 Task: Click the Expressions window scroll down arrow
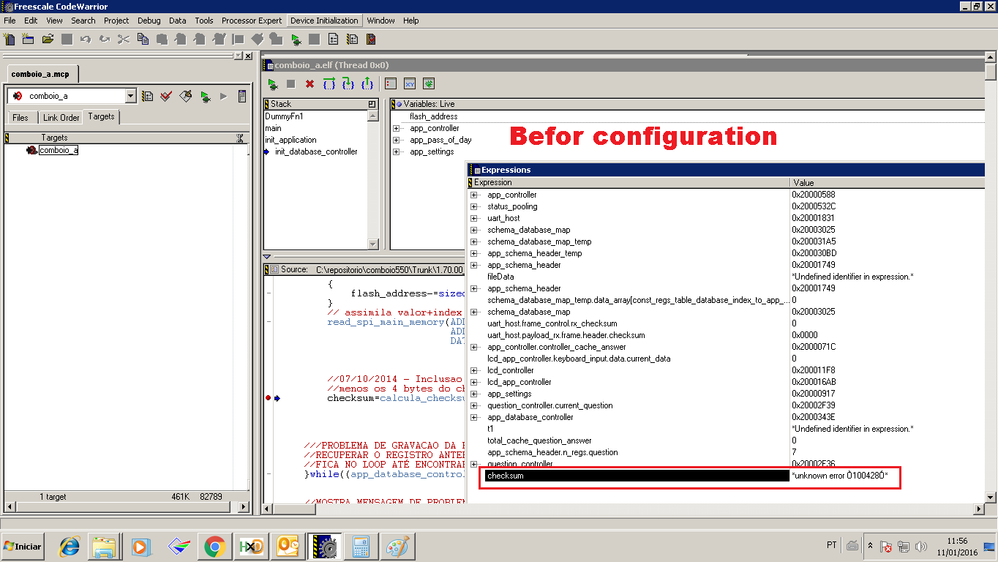[x=990, y=497]
